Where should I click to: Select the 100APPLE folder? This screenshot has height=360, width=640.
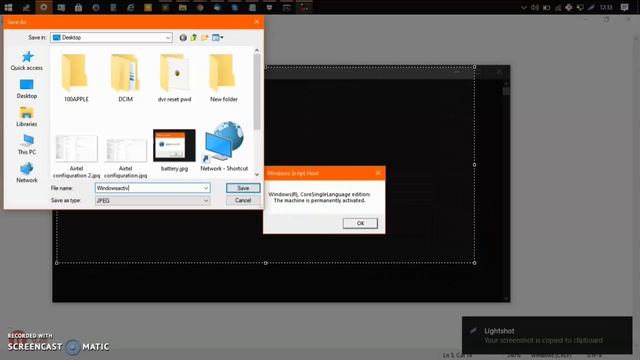(76, 78)
